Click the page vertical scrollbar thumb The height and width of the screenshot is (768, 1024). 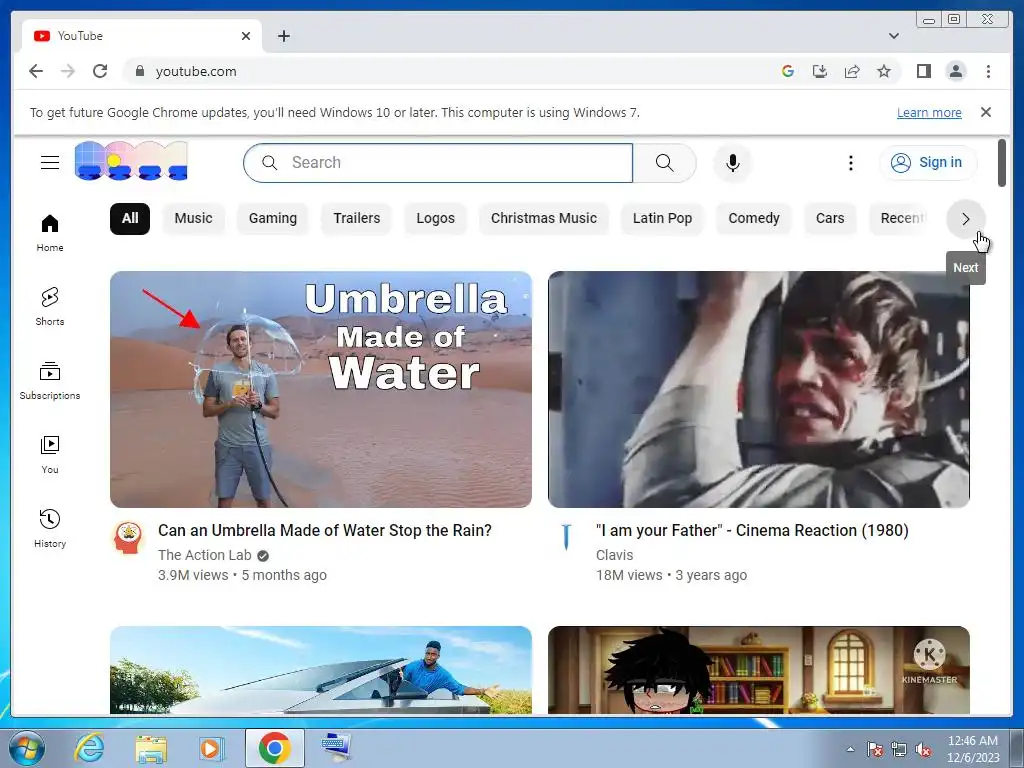pyautogui.click(x=1002, y=163)
